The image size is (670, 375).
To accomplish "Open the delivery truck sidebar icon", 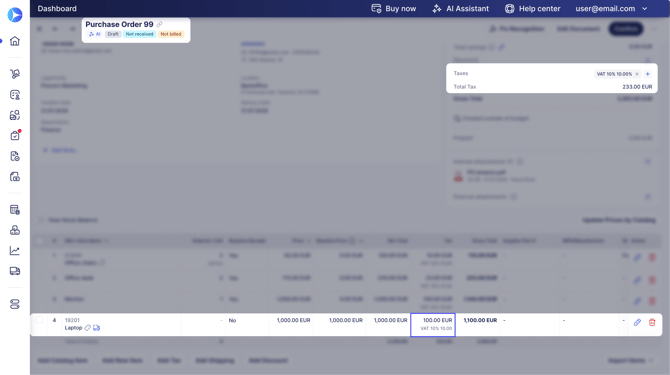I will click(x=15, y=271).
